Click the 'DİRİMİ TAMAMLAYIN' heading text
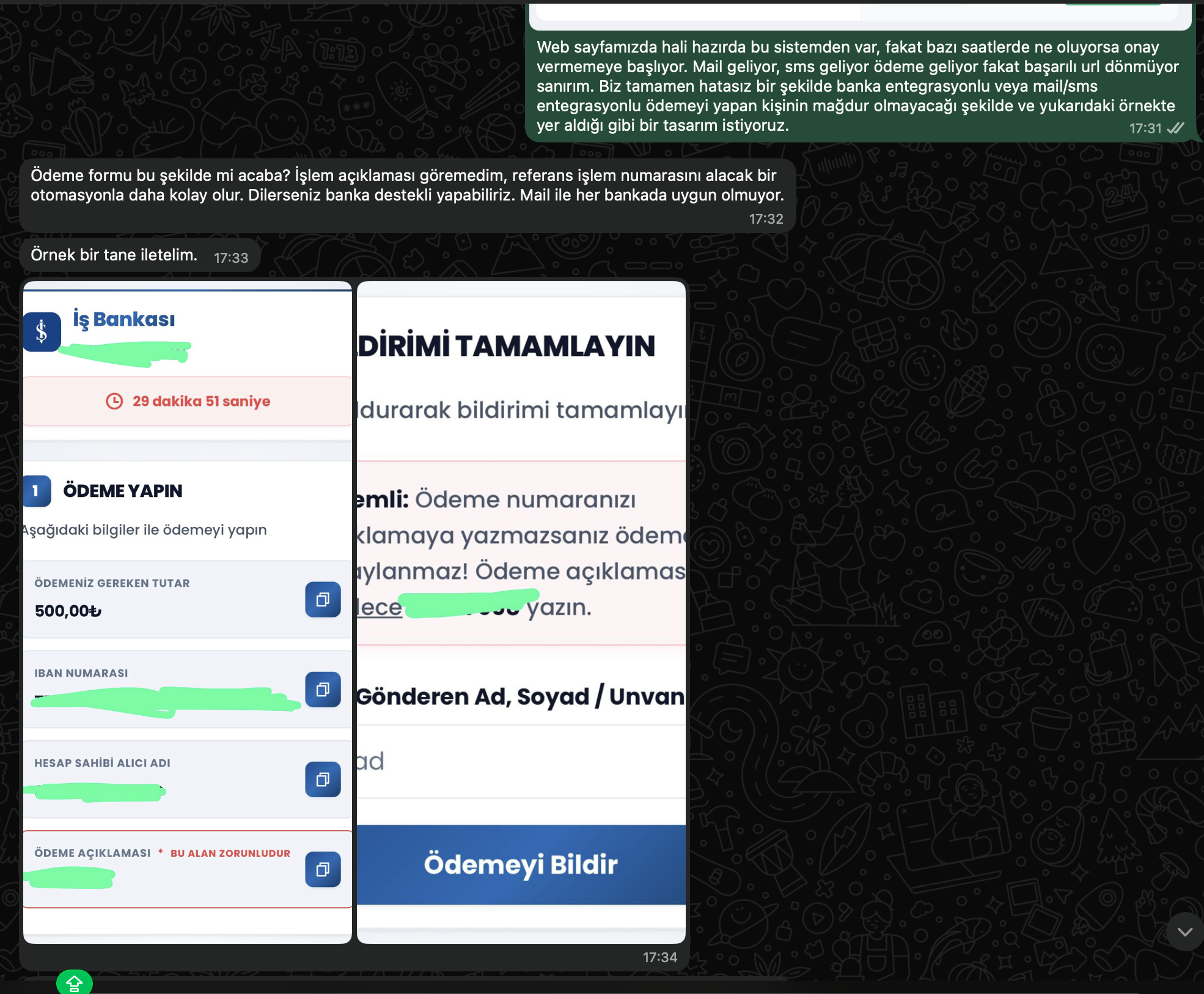Screen dimensions: 1204x994 (507, 345)
